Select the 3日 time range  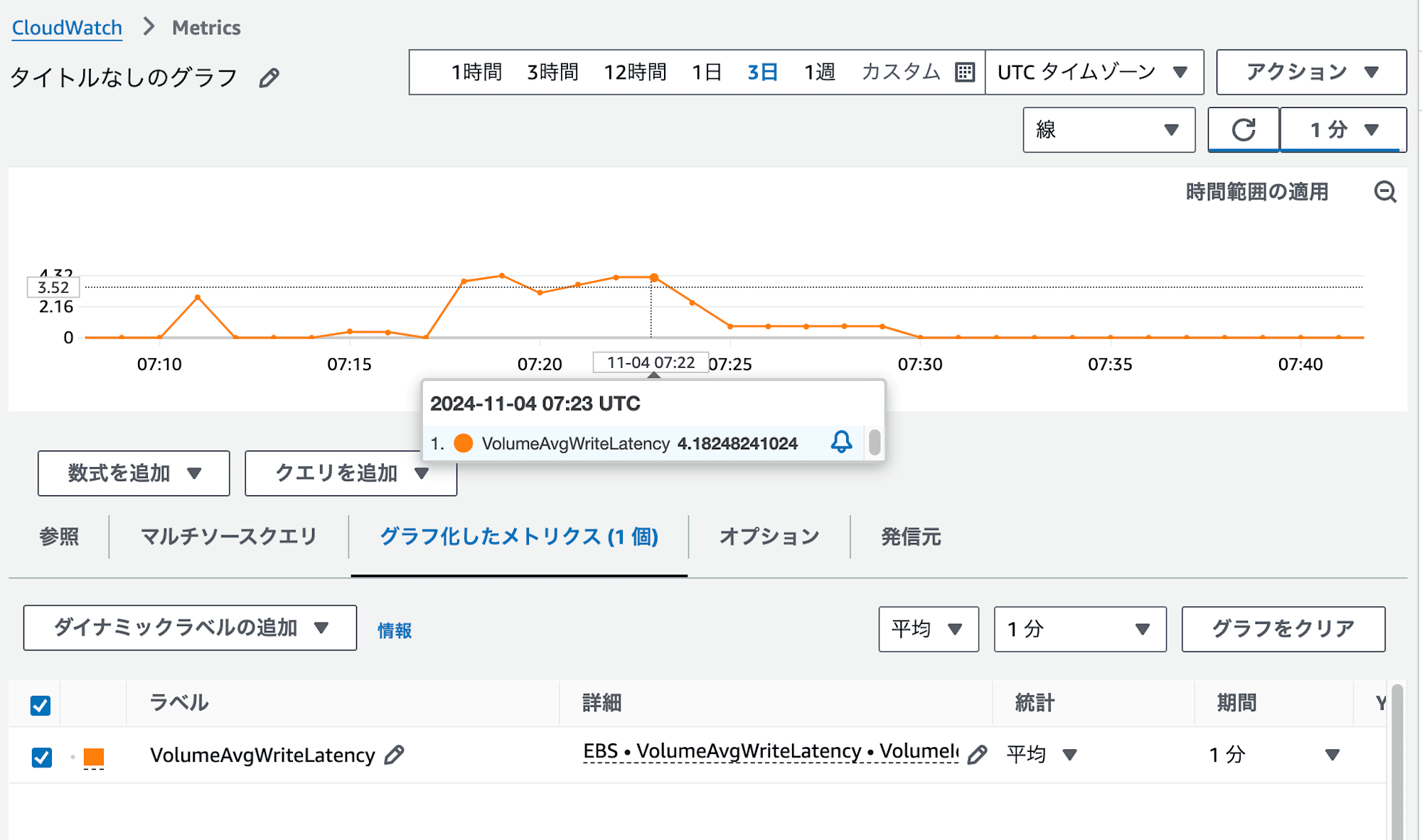pos(762,72)
